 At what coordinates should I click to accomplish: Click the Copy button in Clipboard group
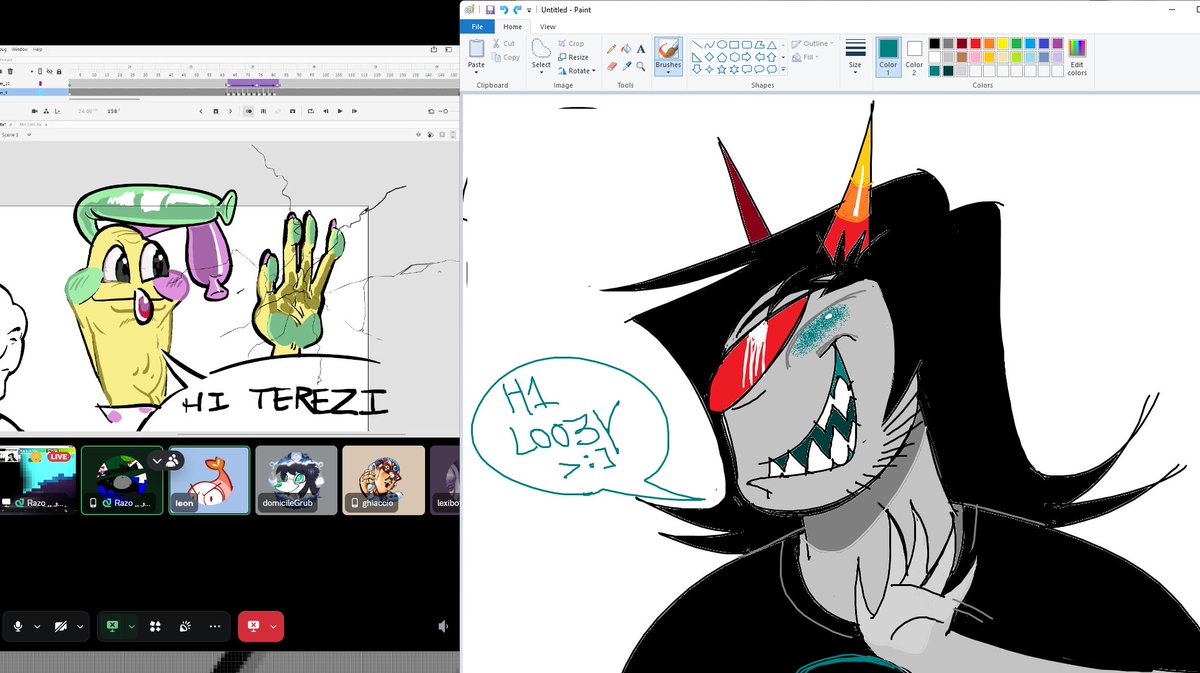505,57
